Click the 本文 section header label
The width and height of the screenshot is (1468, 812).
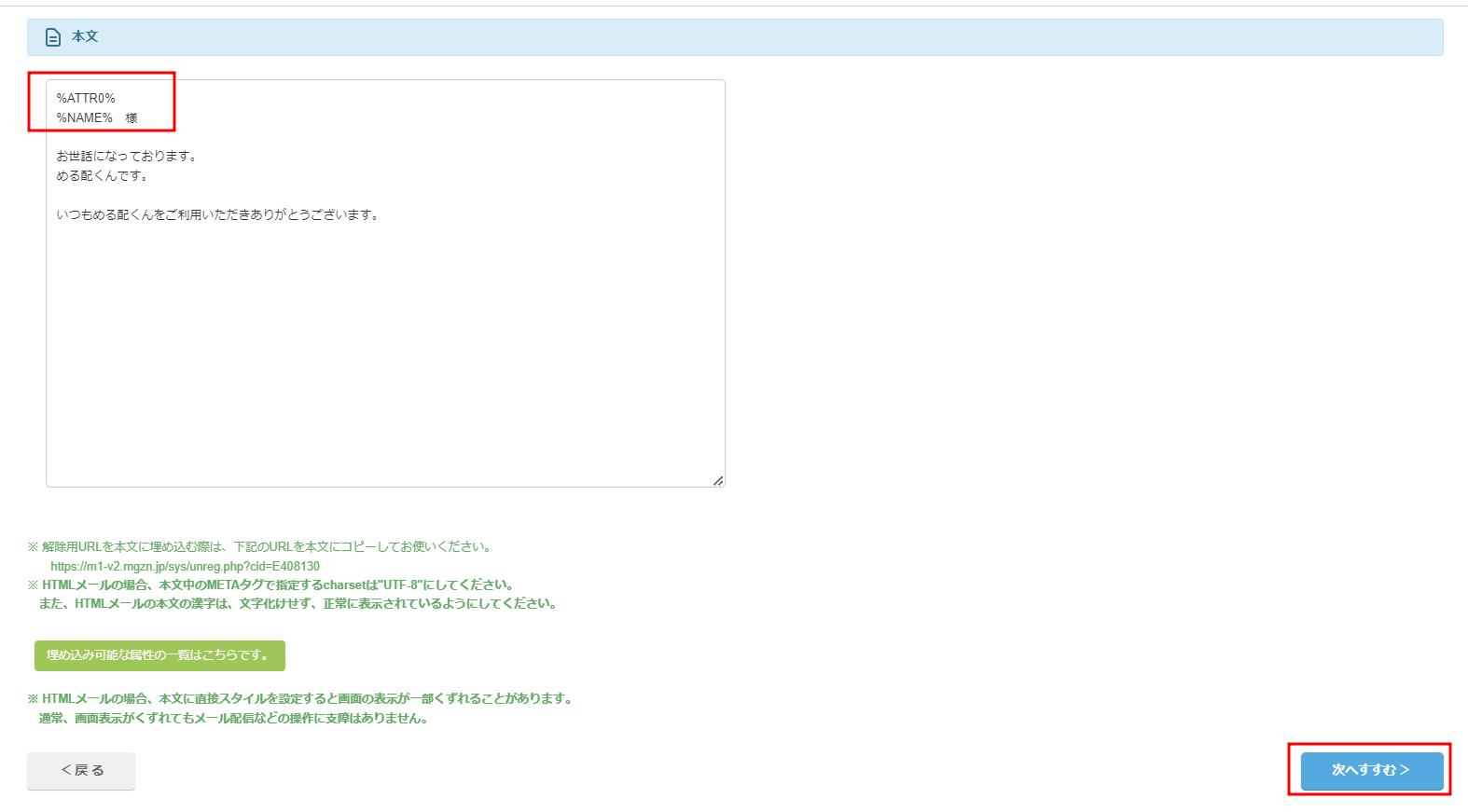85,36
